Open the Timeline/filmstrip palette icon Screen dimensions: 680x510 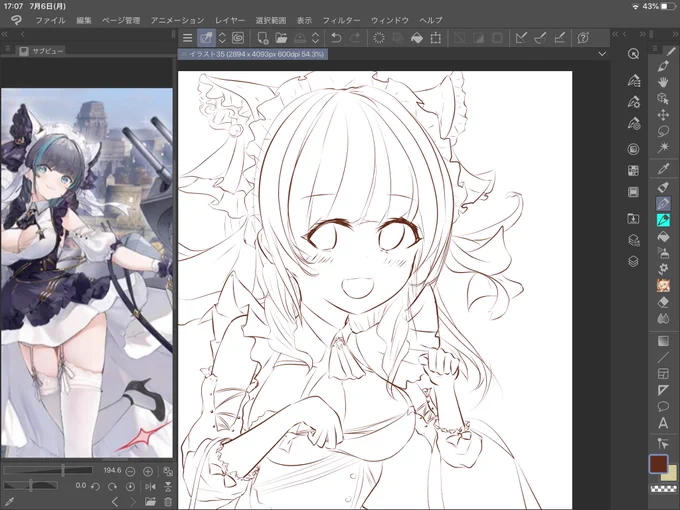click(x=633, y=192)
